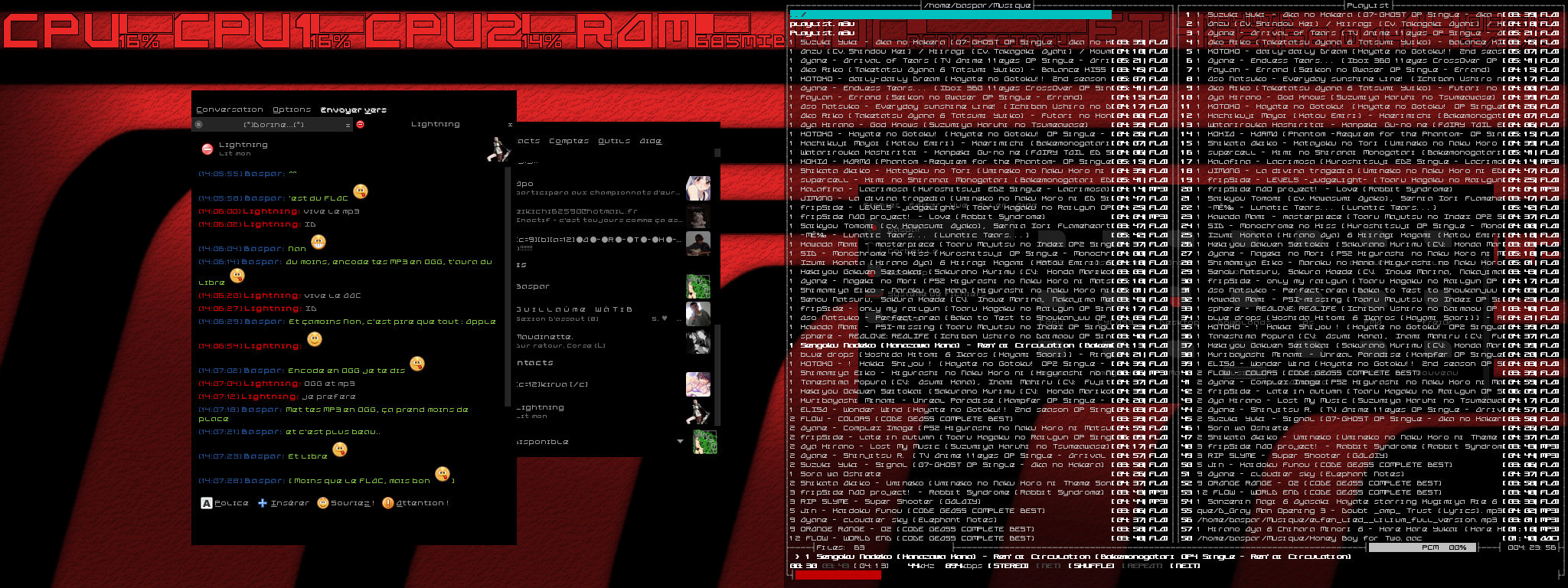Click tongue smiley after 'est du FLAC

(361, 191)
